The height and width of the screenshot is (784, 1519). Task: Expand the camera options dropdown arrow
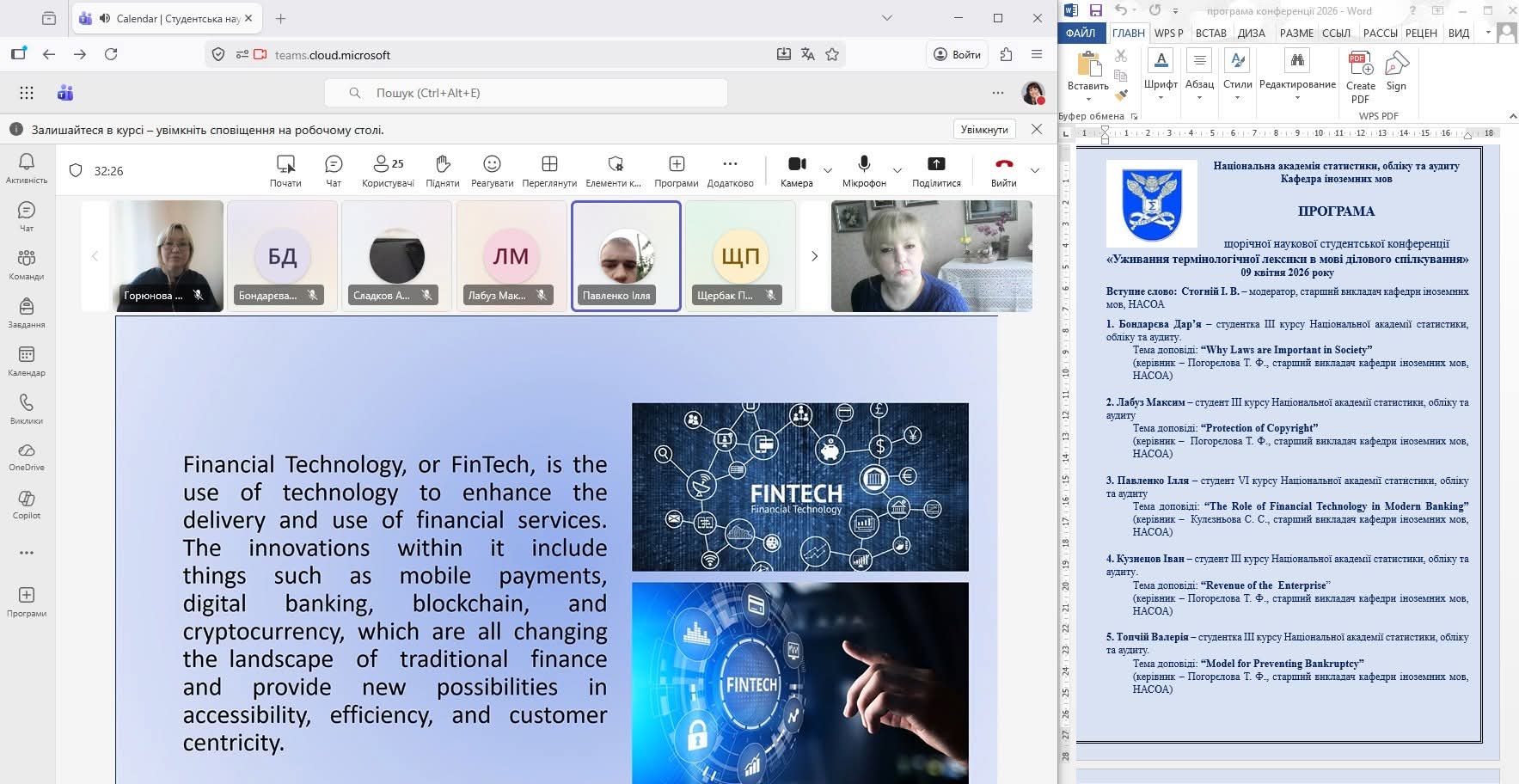point(828,170)
